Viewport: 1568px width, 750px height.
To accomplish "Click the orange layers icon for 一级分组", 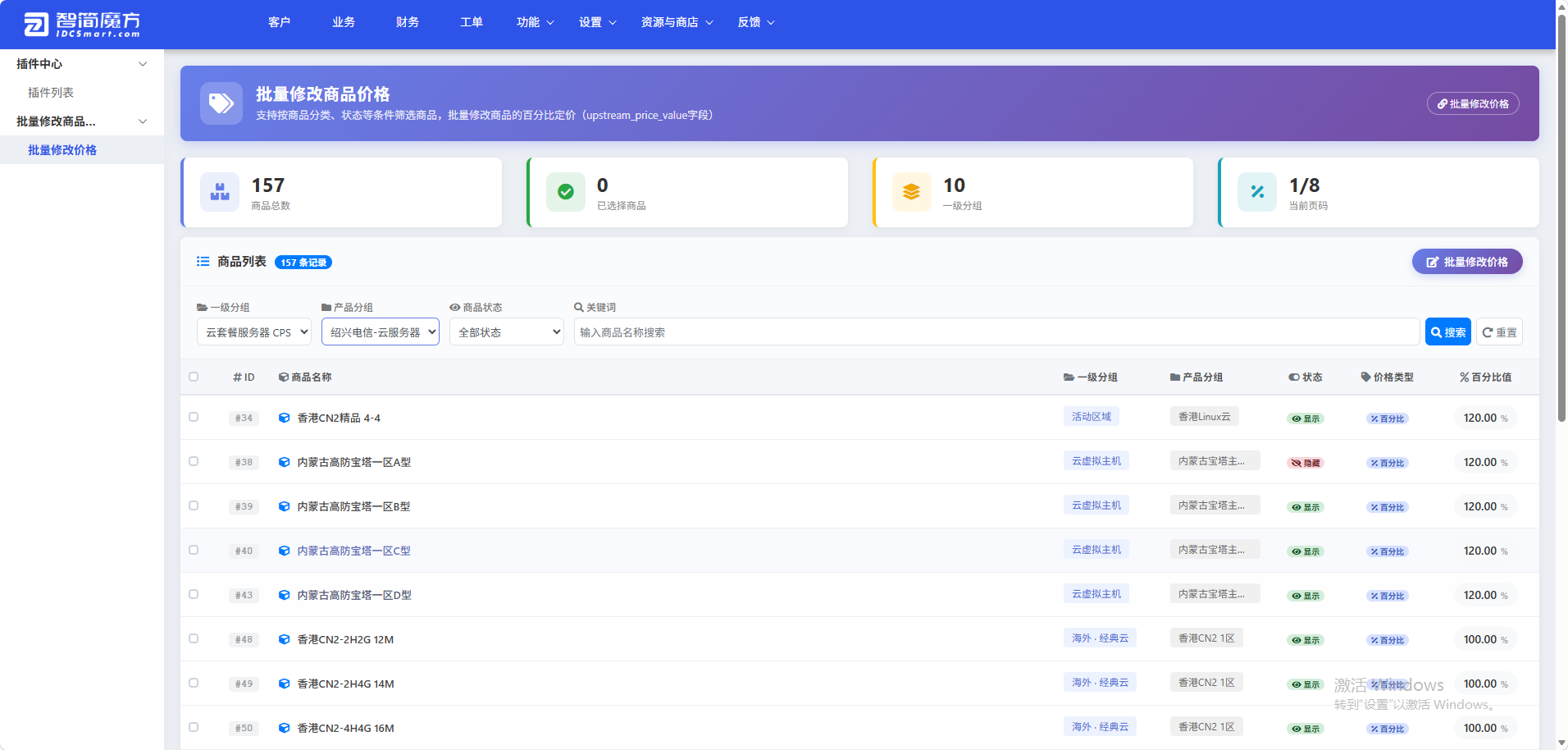I will (911, 192).
